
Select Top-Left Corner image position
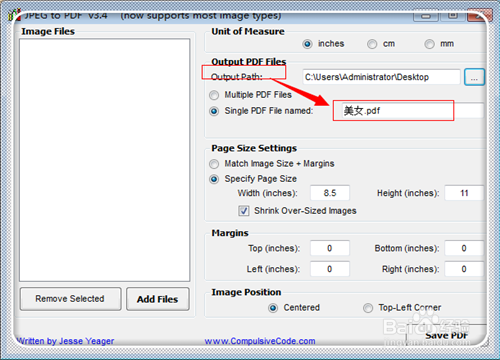(x=368, y=308)
